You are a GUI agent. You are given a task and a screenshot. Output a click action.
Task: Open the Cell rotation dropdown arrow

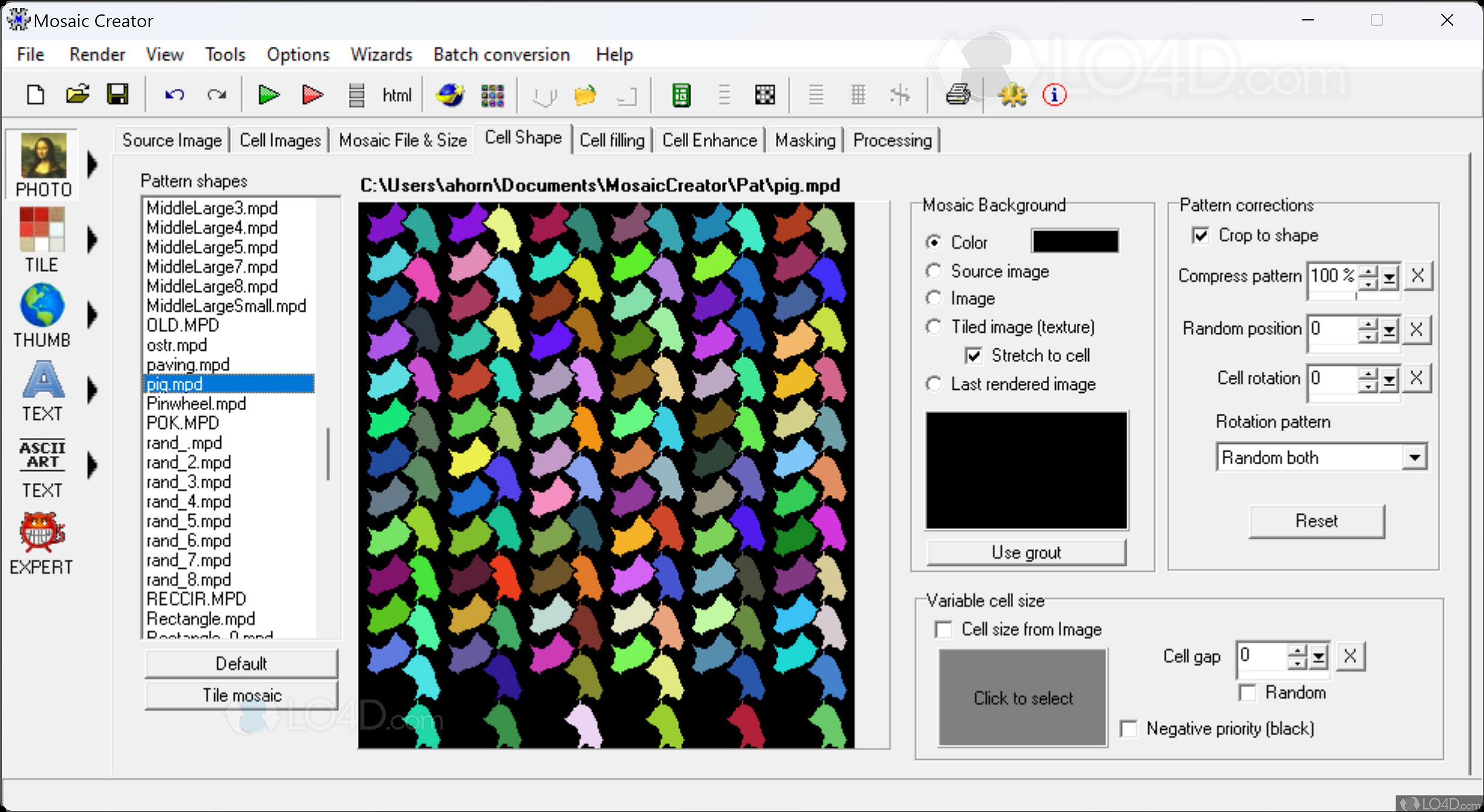point(1388,378)
